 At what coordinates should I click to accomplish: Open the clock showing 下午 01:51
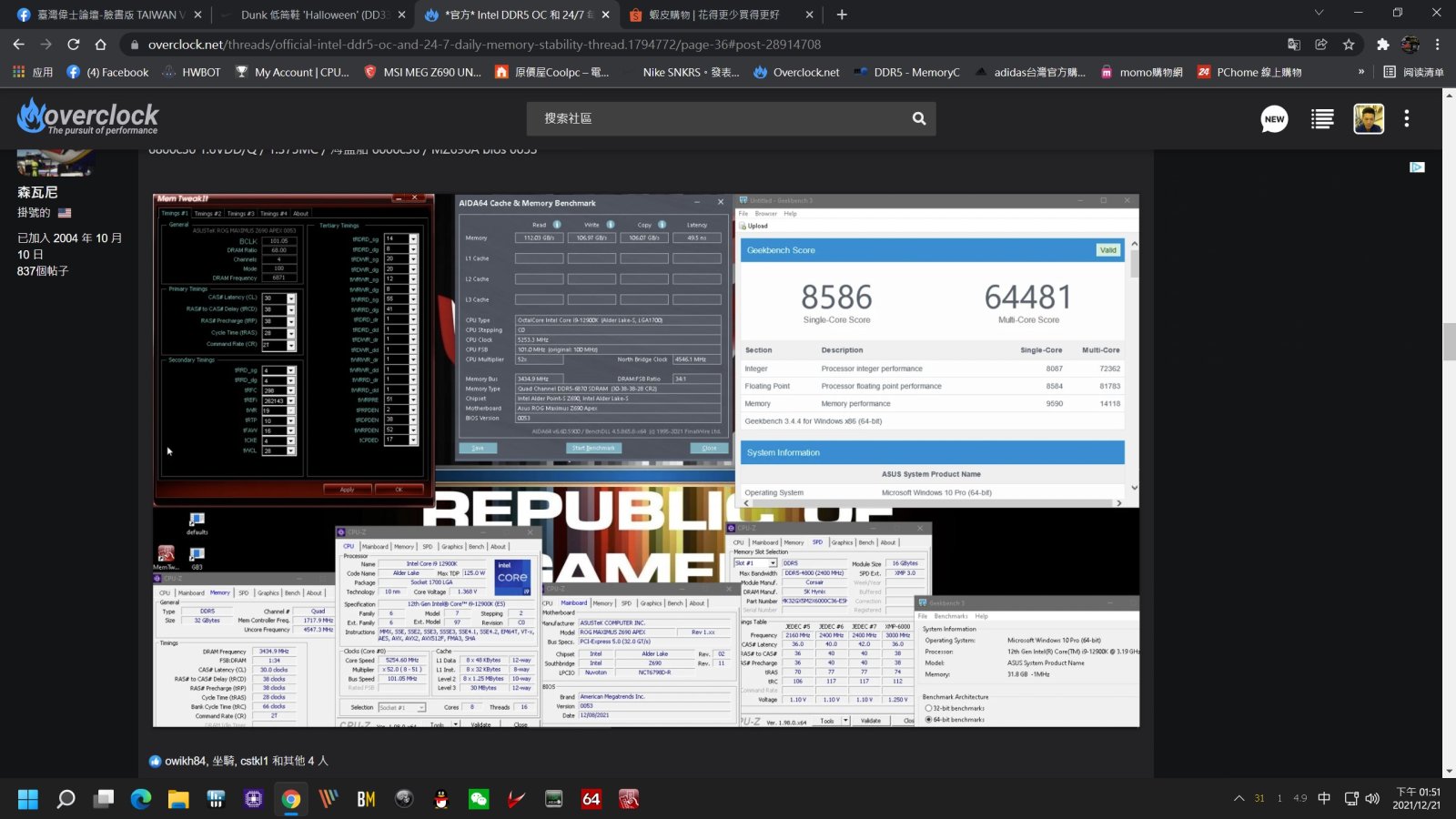click(x=1419, y=798)
